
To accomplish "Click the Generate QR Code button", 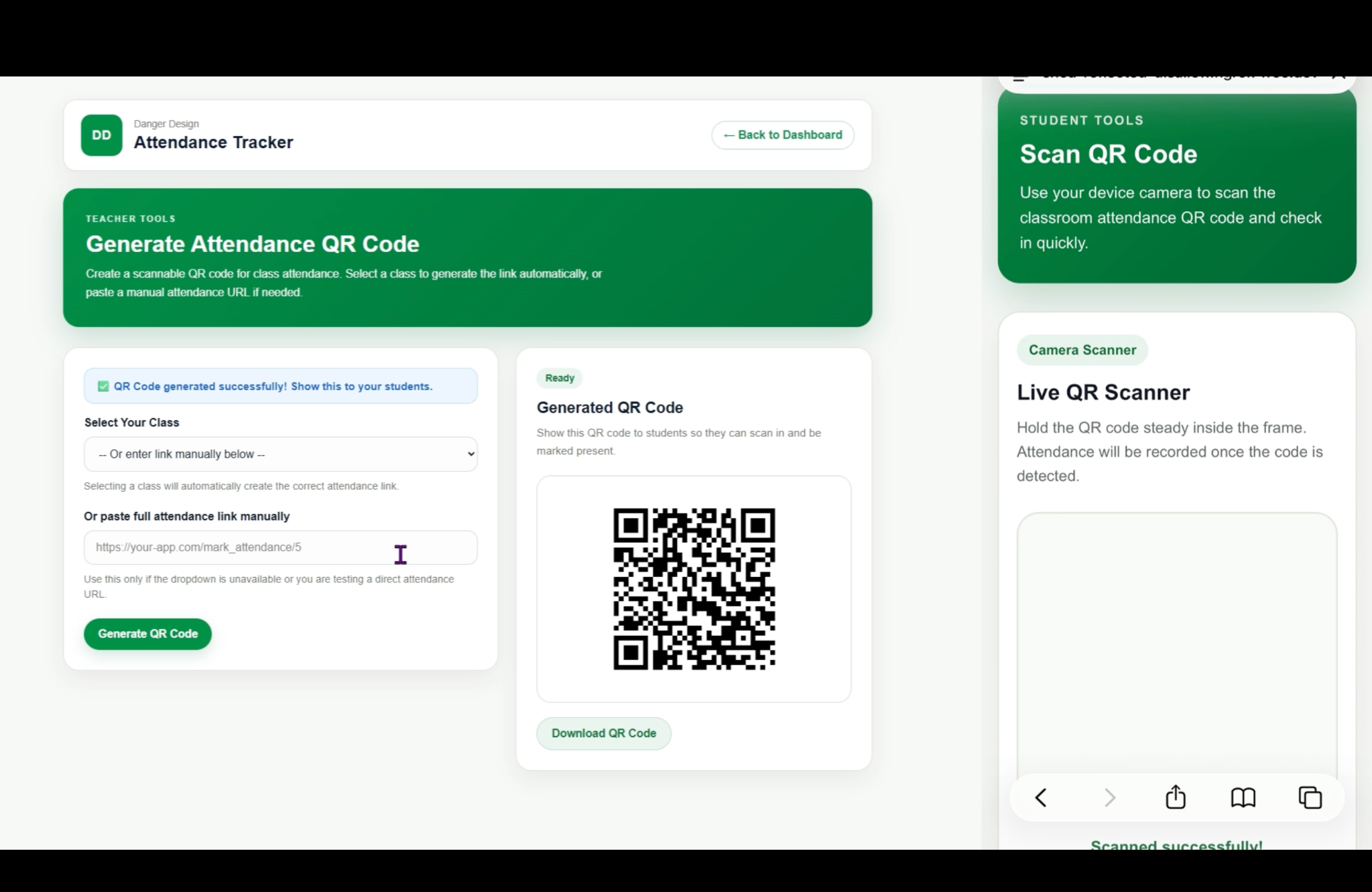I will [x=147, y=634].
